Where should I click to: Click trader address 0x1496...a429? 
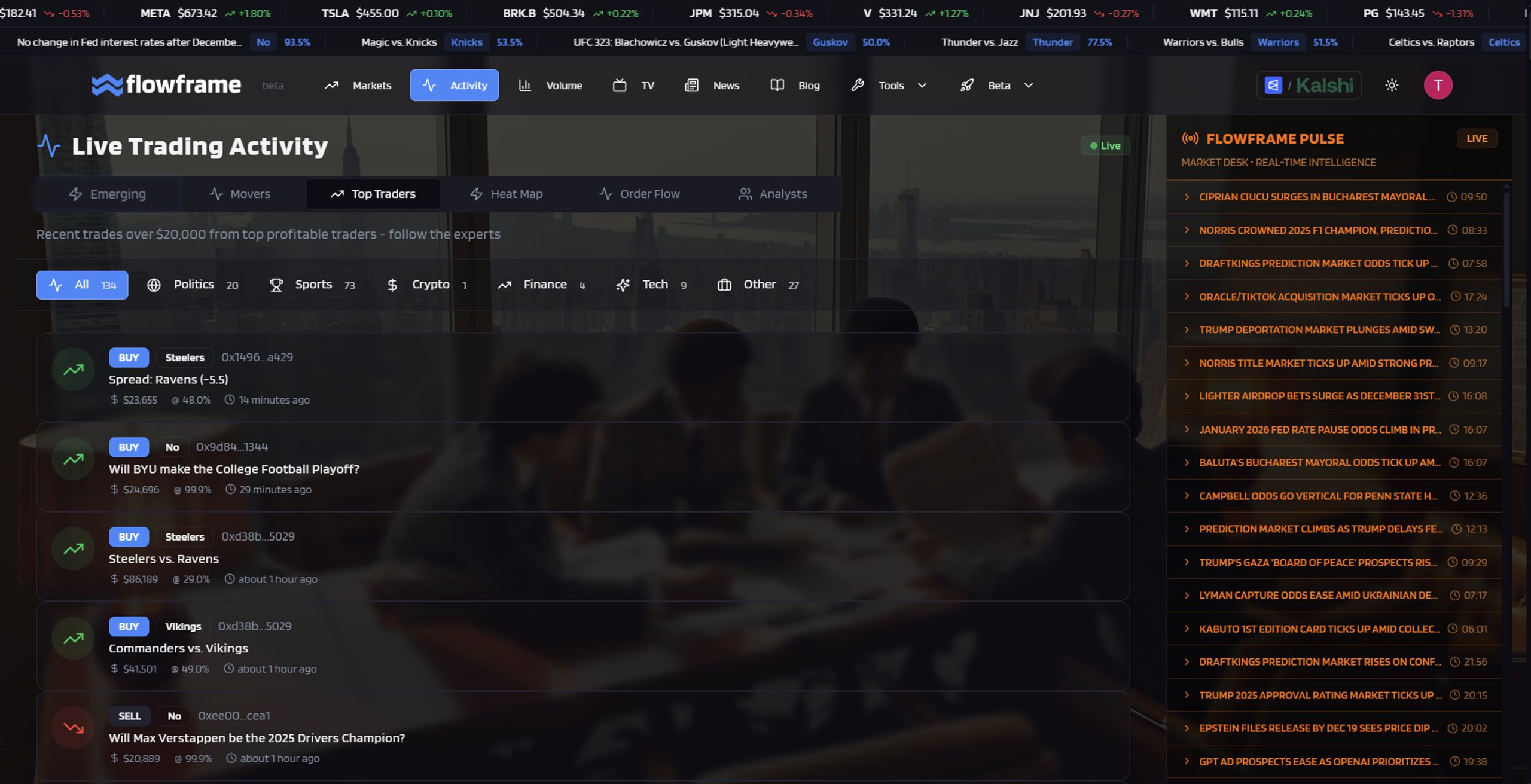pyautogui.click(x=257, y=357)
